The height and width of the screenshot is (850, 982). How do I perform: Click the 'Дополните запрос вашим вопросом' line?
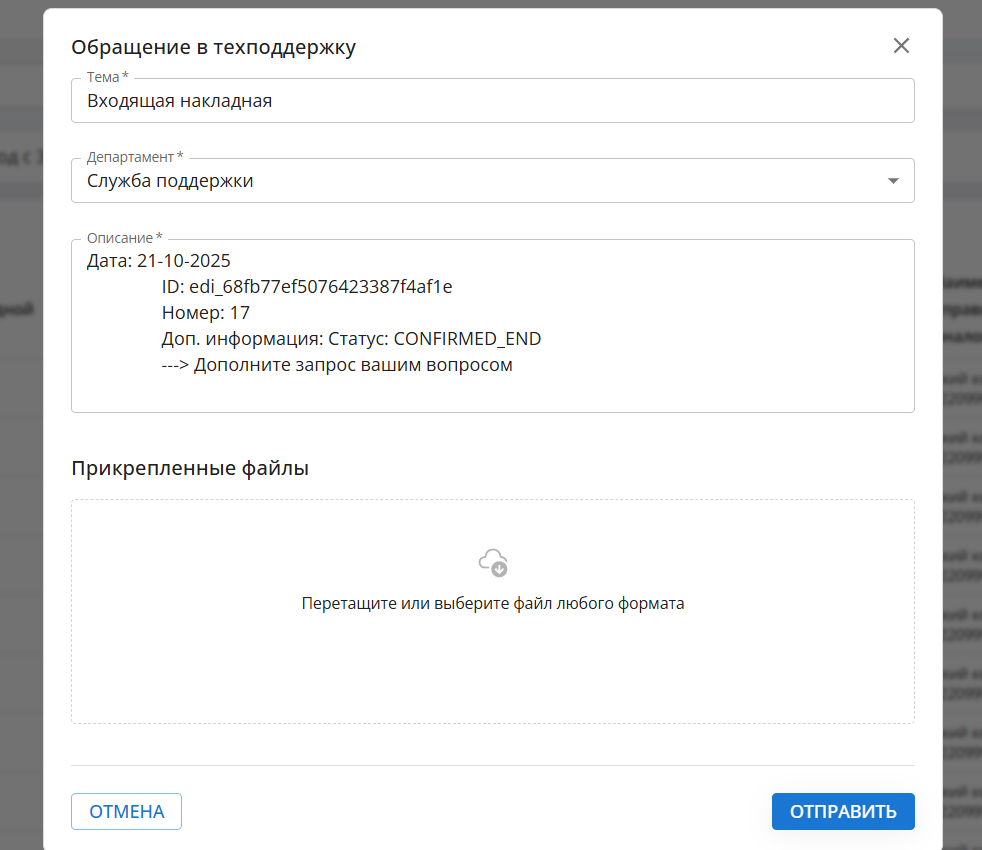(x=337, y=365)
